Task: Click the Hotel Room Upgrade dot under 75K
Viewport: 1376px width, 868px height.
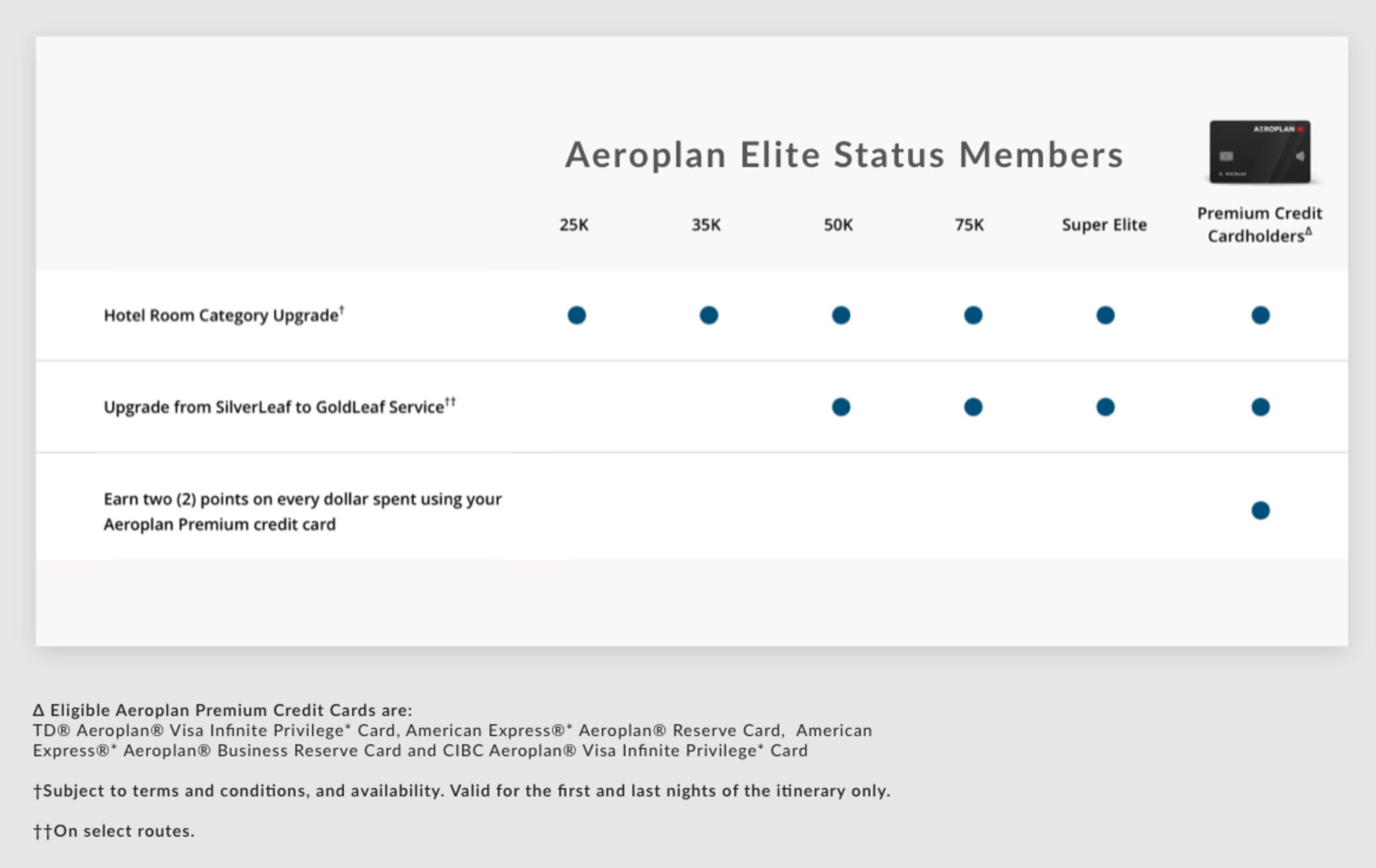Action: [x=972, y=315]
